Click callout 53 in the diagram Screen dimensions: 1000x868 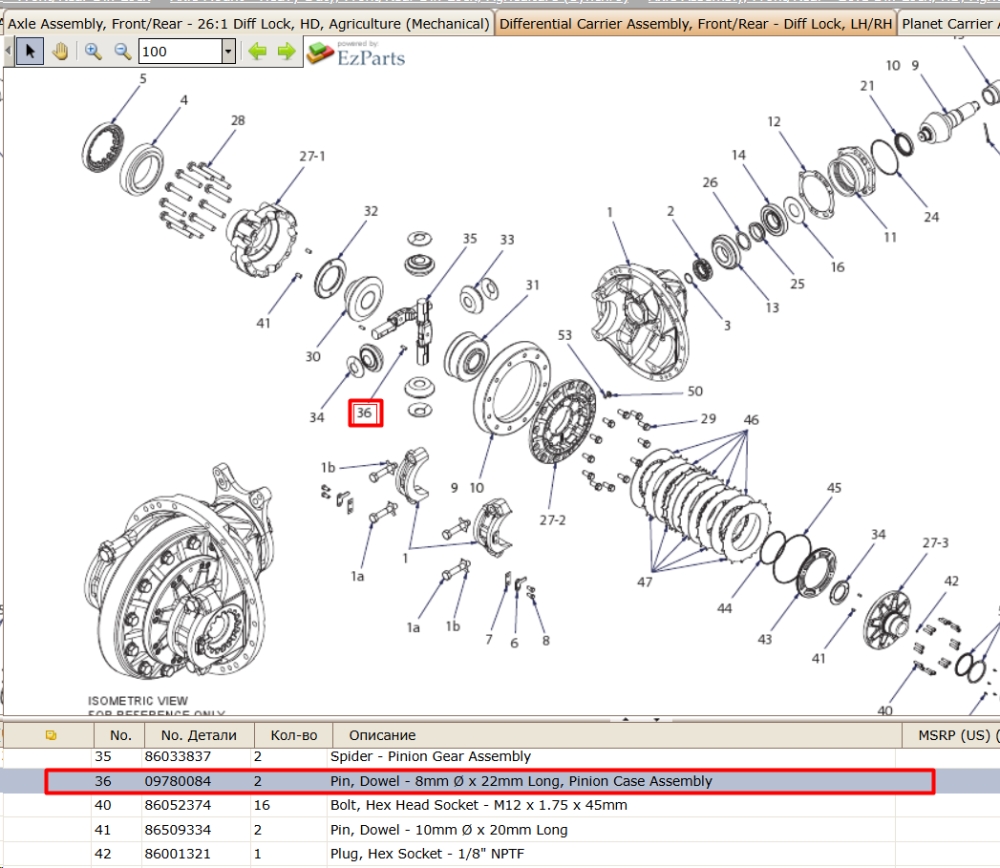pos(564,335)
